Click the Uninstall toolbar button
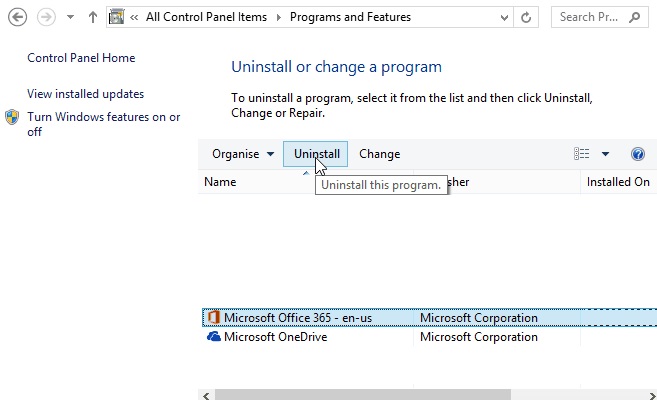Viewport: 657px width, 400px height. 316,154
